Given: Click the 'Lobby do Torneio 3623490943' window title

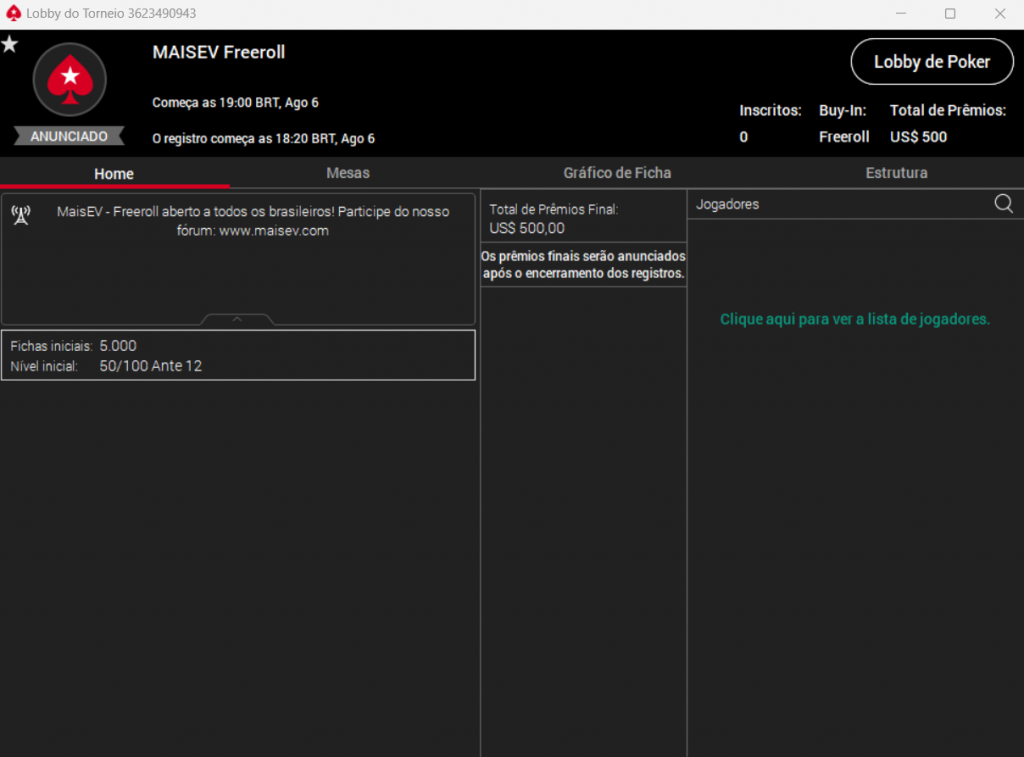Looking at the screenshot, I should [111, 13].
